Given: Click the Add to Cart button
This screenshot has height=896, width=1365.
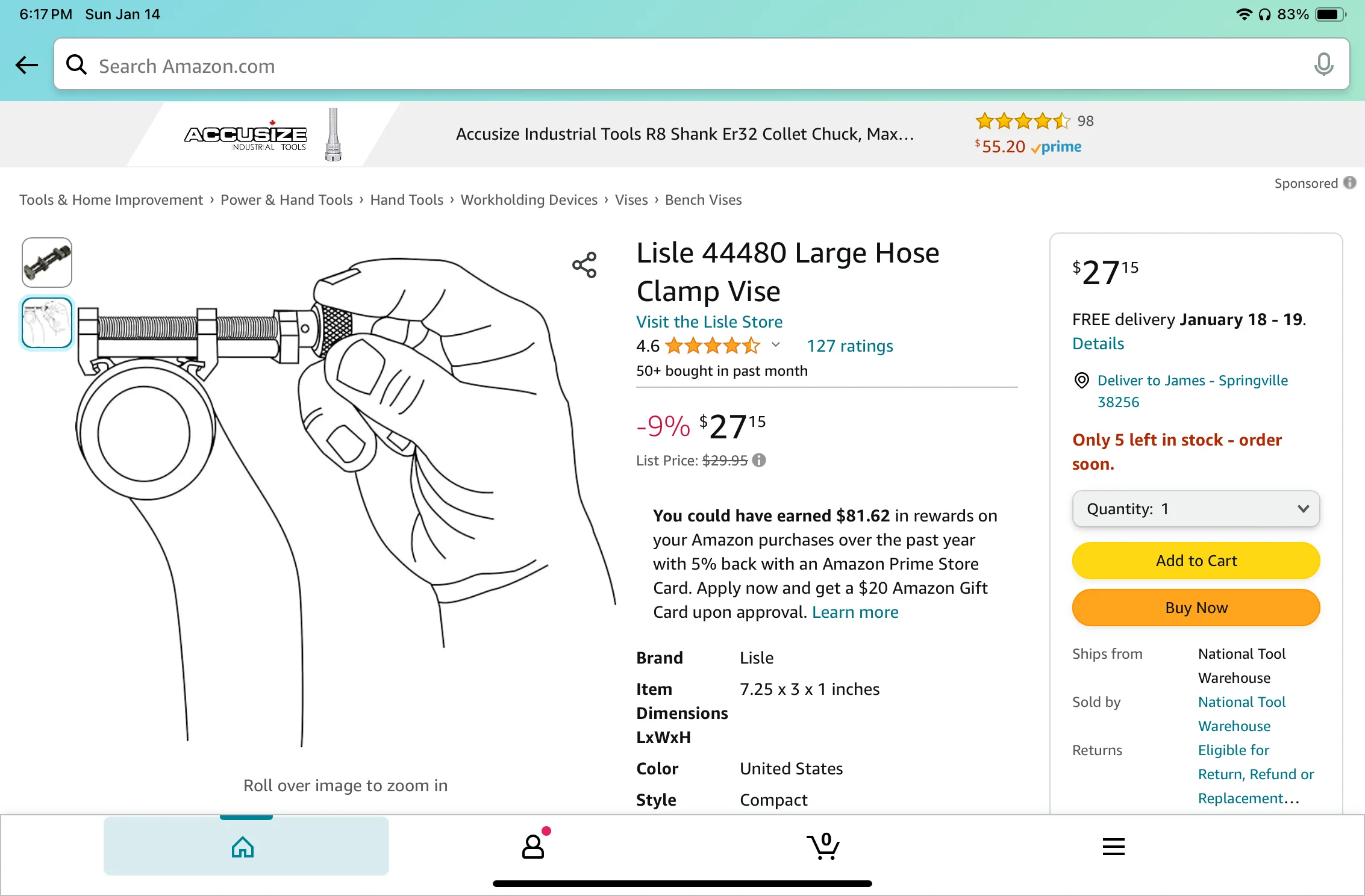Looking at the screenshot, I should 1196,561.
